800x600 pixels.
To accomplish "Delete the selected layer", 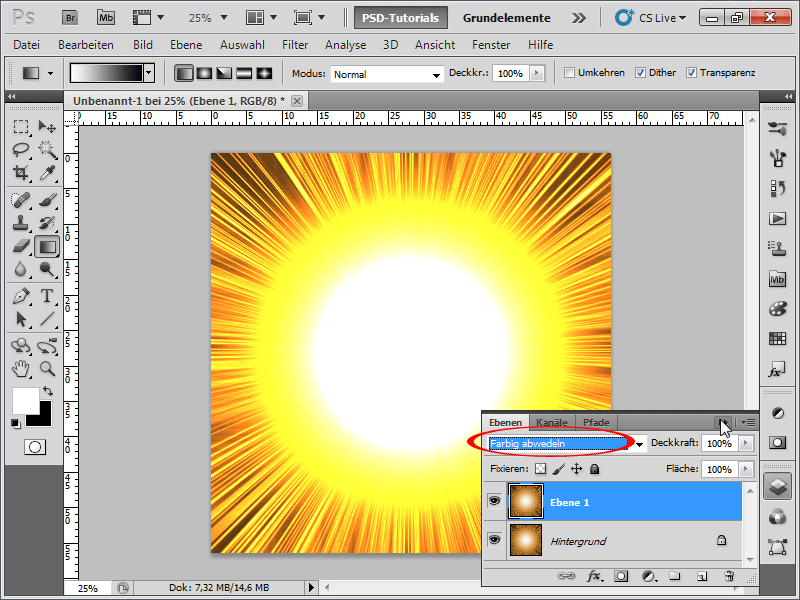I will pos(729,576).
